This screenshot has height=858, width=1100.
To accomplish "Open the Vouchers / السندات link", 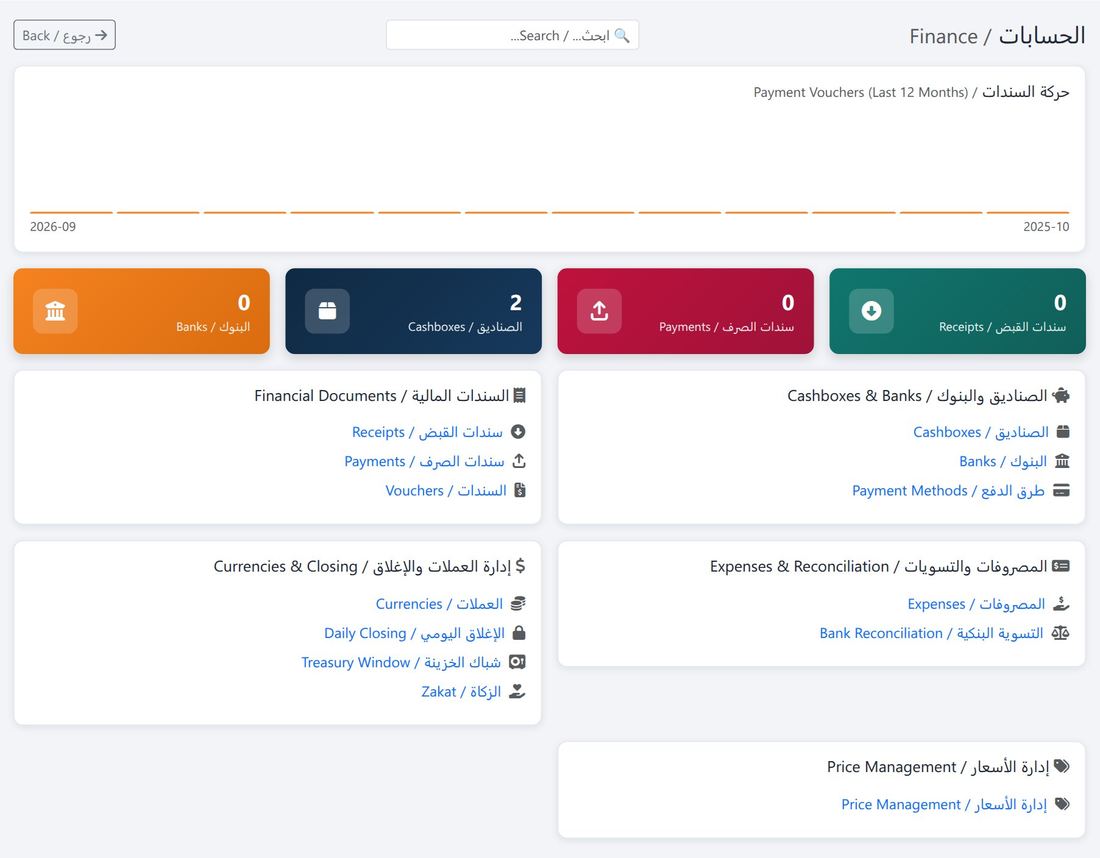I will coord(446,490).
